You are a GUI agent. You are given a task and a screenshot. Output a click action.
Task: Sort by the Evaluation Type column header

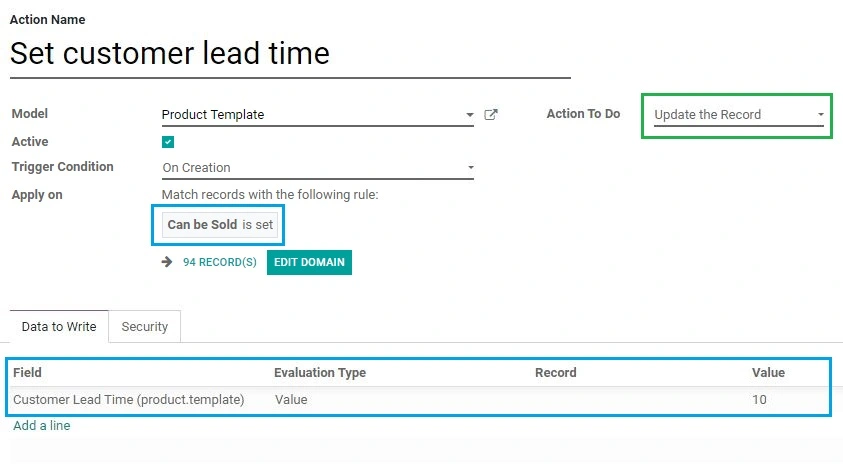pos(320,373)
